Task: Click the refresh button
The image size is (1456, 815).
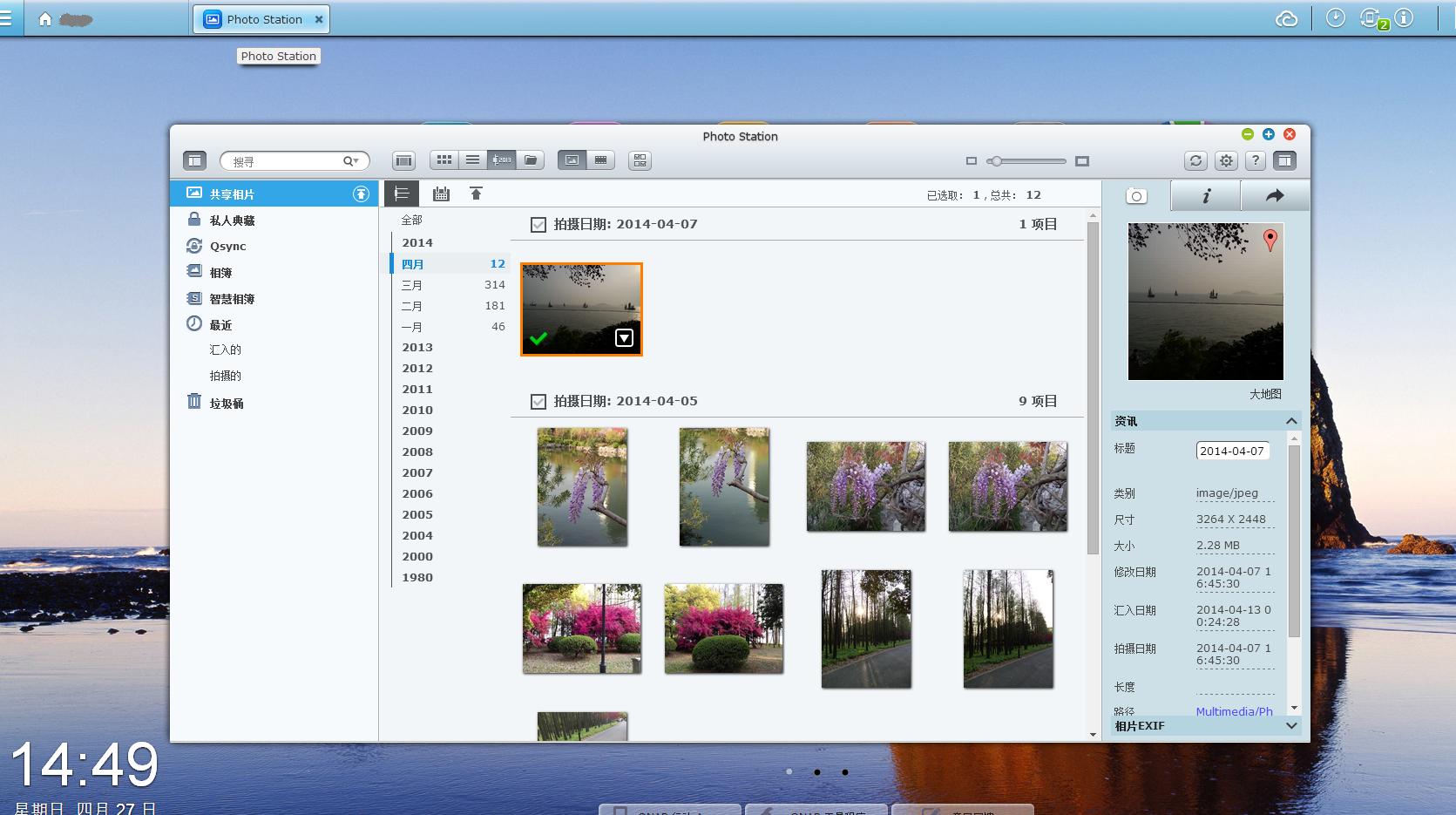Action: coord(1195,160)
